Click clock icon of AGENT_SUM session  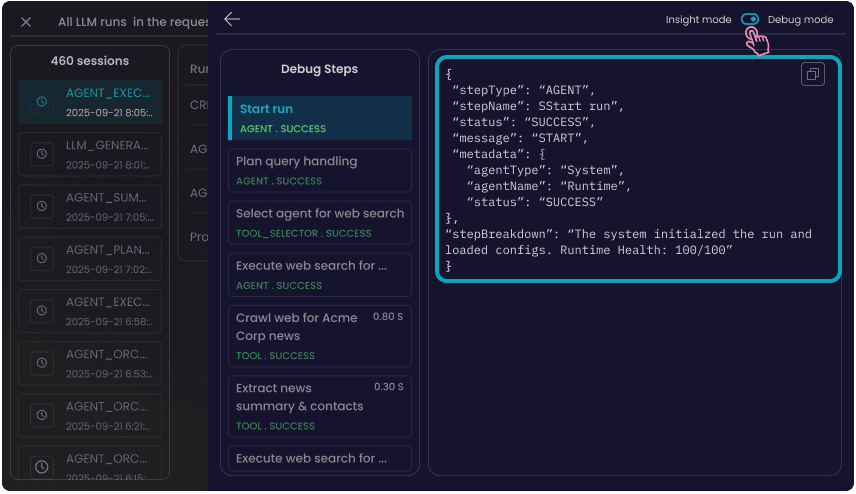tap(41, 205)
